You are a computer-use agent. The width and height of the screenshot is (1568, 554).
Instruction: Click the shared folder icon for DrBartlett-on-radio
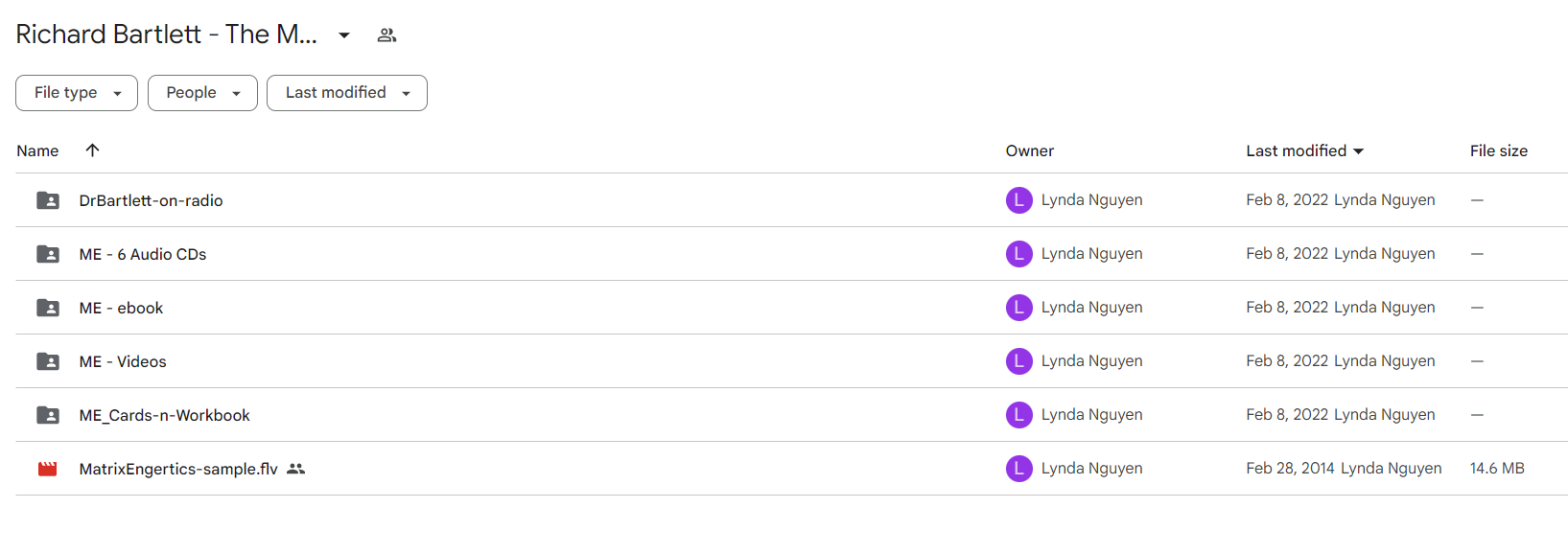tap(47, 200)
